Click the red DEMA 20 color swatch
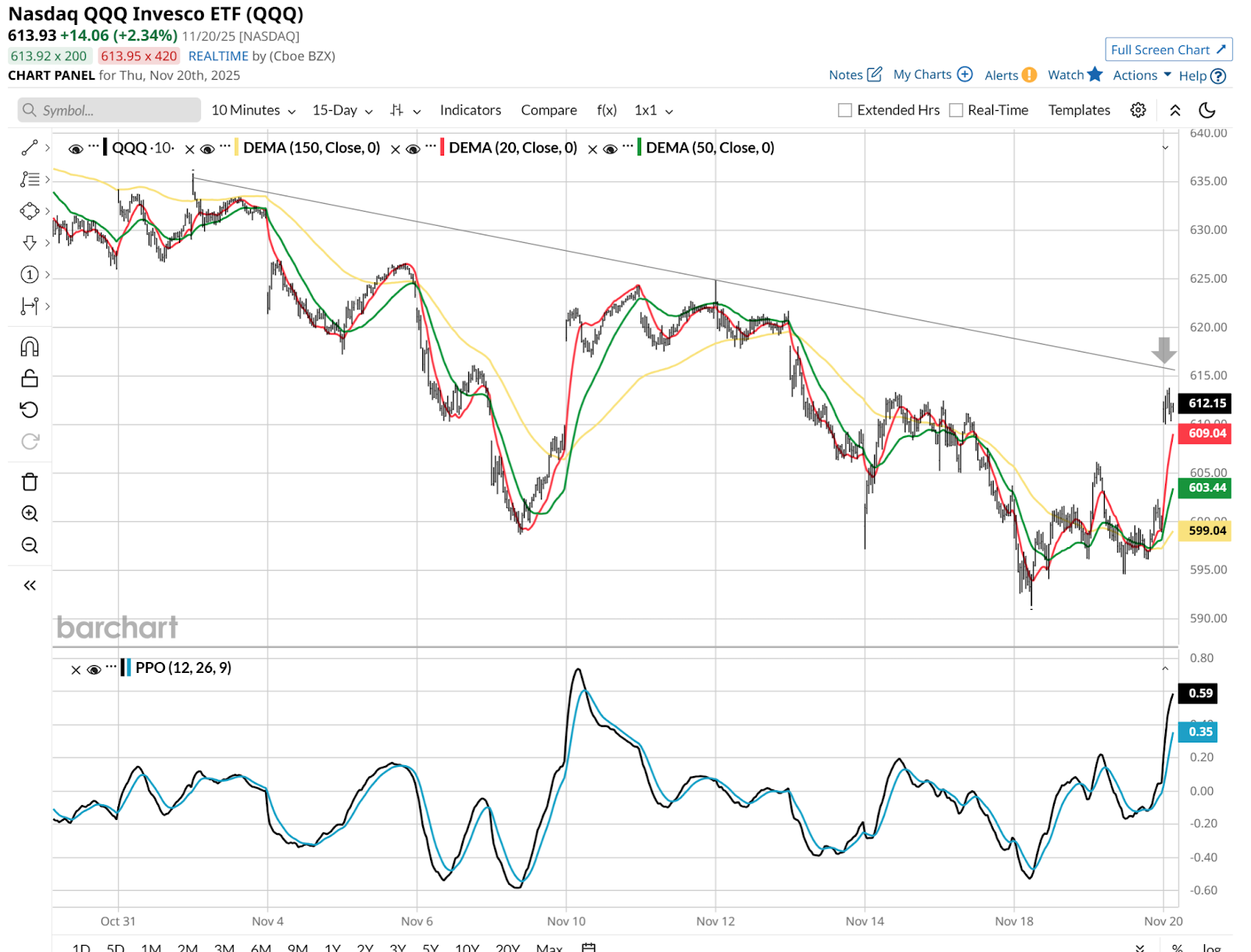The image size is (1251, 952). pos(443,148)
